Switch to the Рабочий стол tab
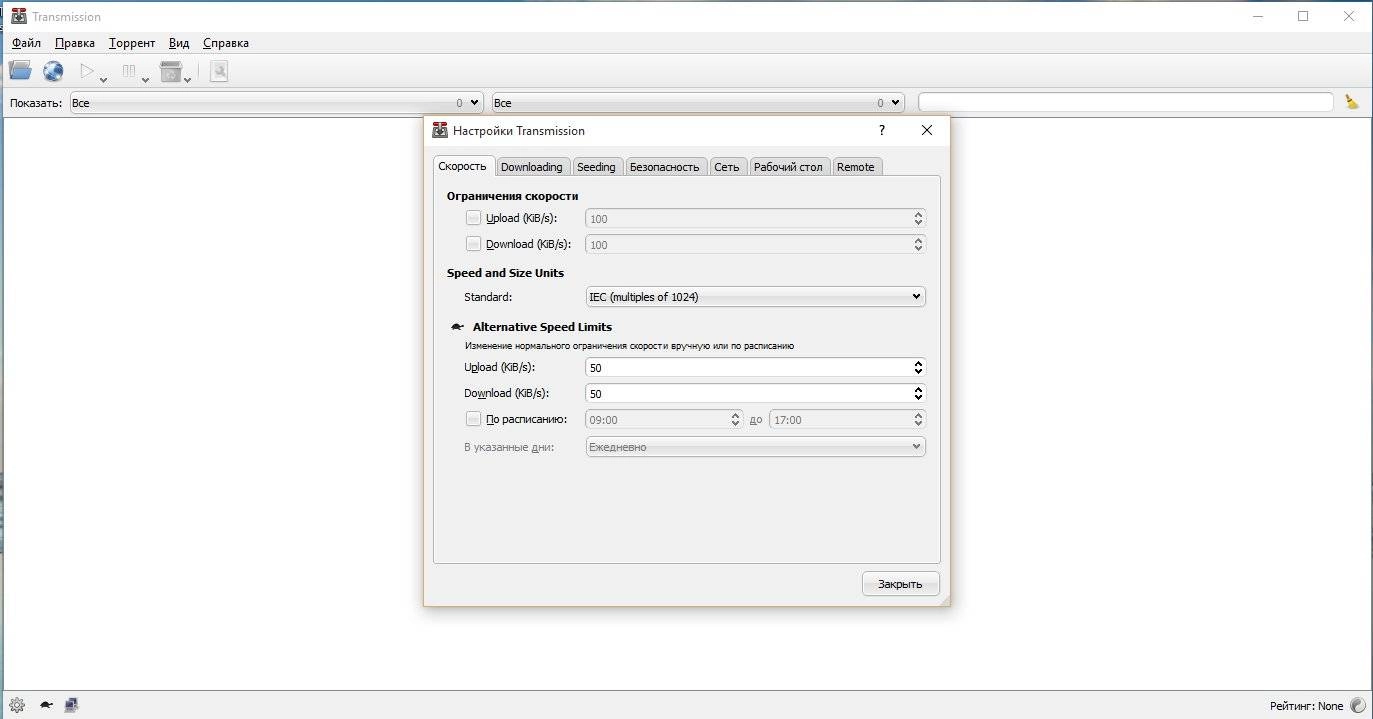This screenshot has width=1373, height=719. click(788, 167)
